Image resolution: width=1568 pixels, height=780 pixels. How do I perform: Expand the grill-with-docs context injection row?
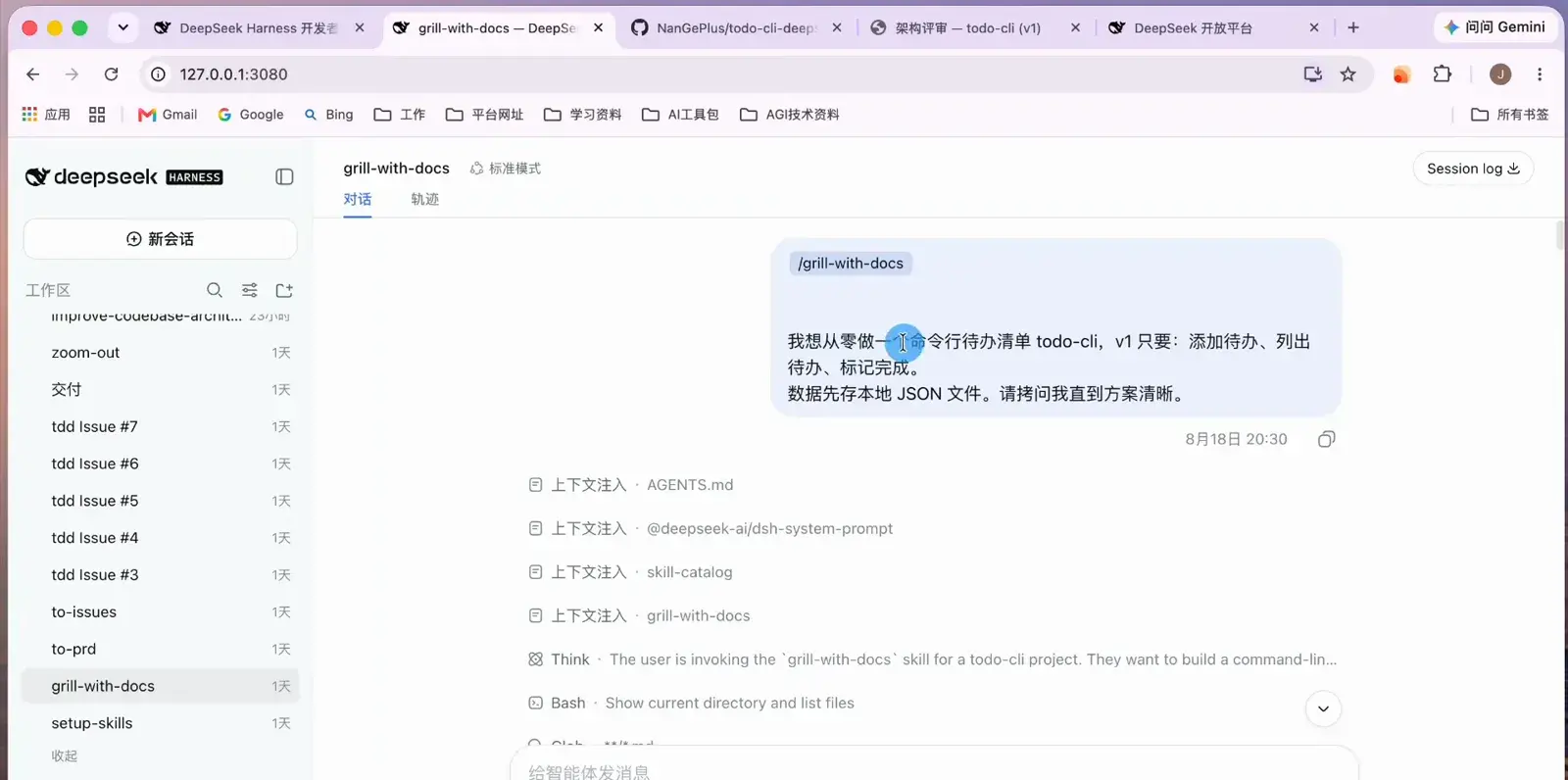639,615
